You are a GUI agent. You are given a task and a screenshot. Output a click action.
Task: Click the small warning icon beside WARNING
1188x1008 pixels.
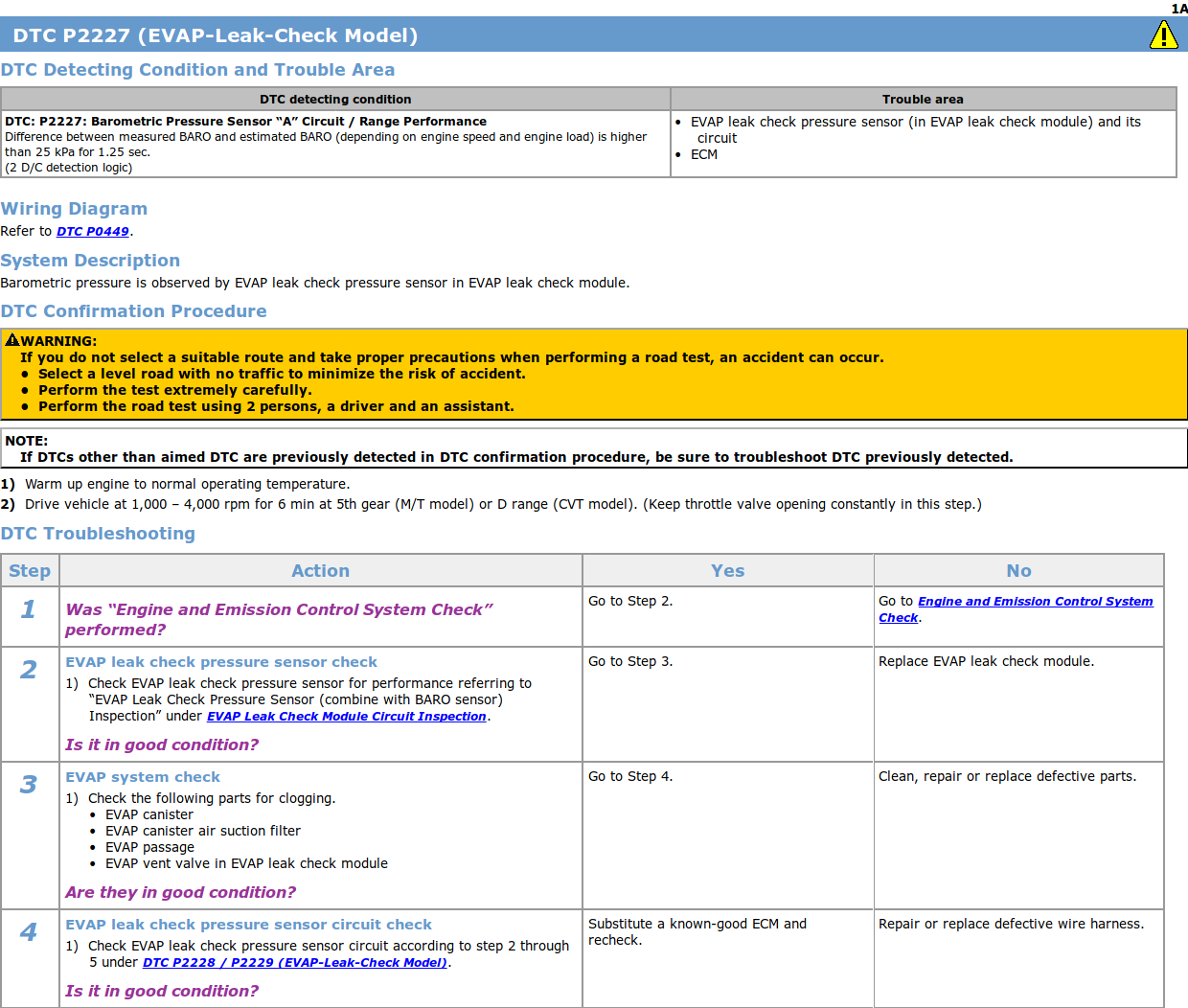point(12,340)
